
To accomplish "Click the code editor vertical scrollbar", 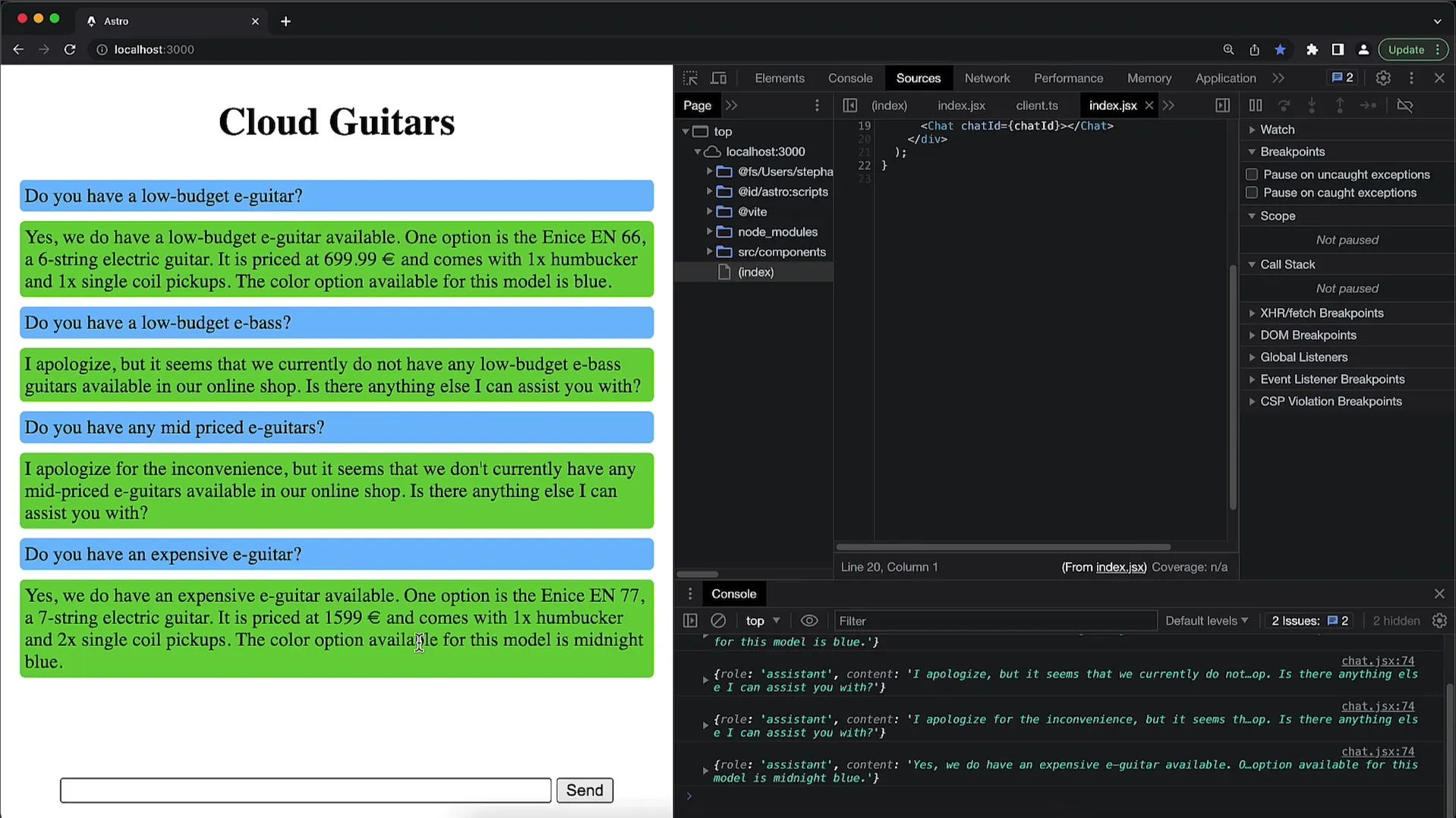I will [1232, 387].
